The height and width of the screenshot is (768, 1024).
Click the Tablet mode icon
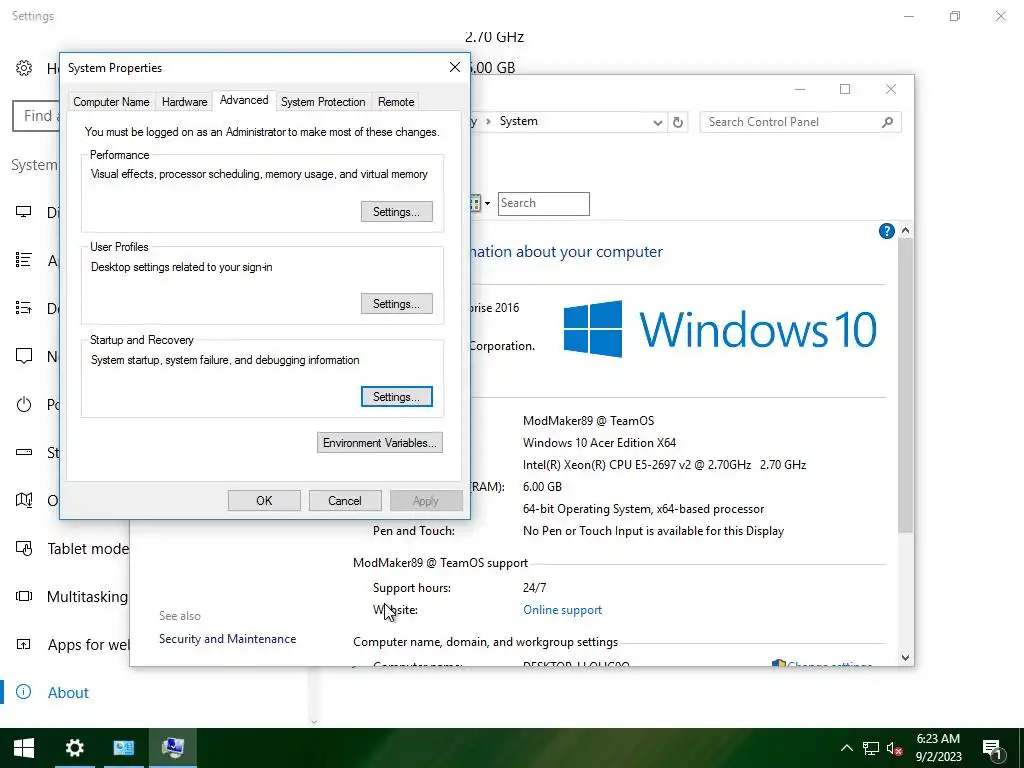click(x=24, y=549)
